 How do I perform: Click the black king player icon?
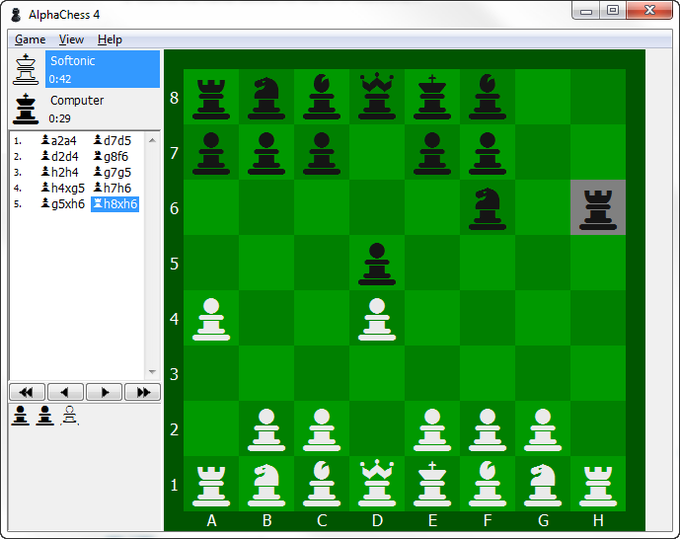coord(26,108)
